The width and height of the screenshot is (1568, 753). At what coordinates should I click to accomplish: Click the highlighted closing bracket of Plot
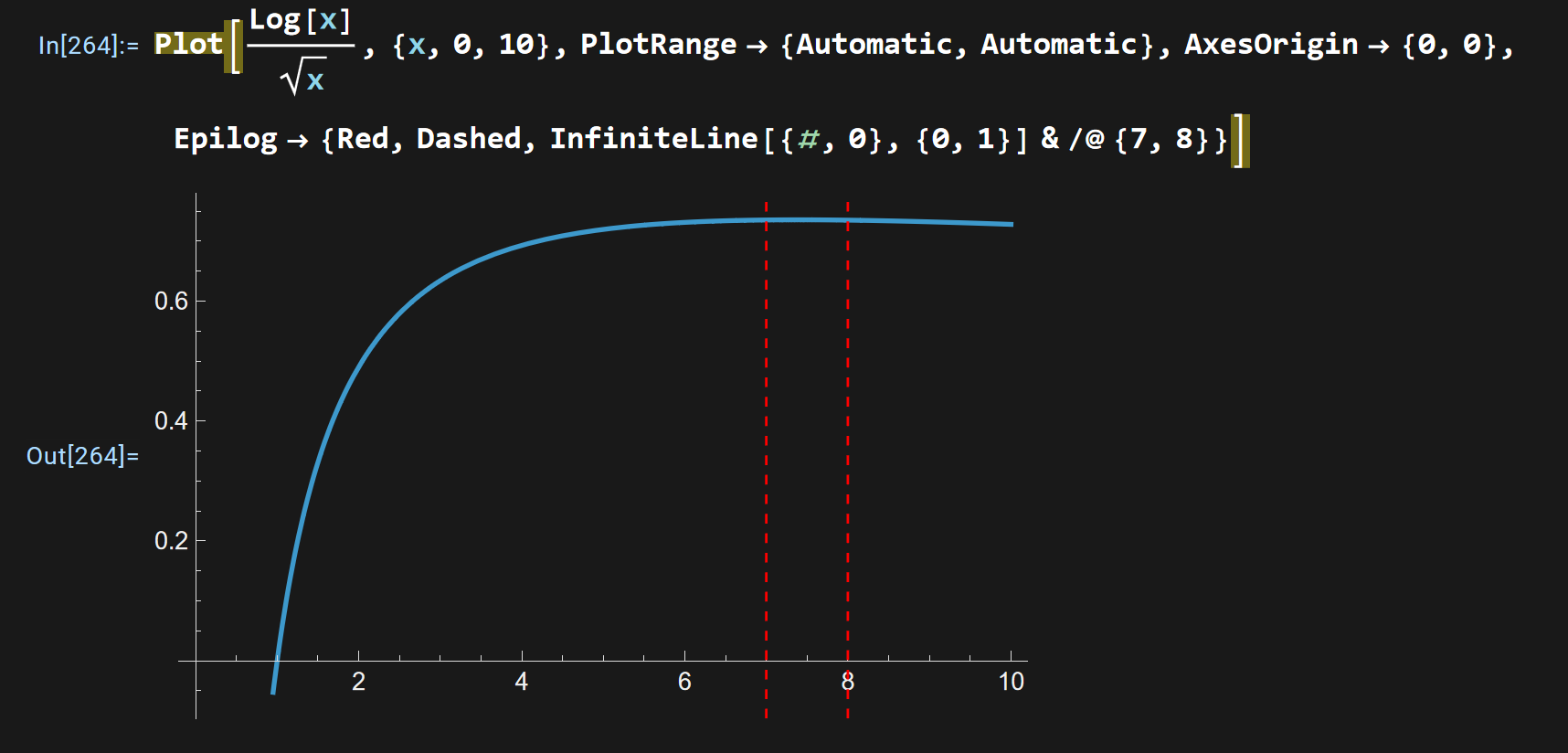1240,140
